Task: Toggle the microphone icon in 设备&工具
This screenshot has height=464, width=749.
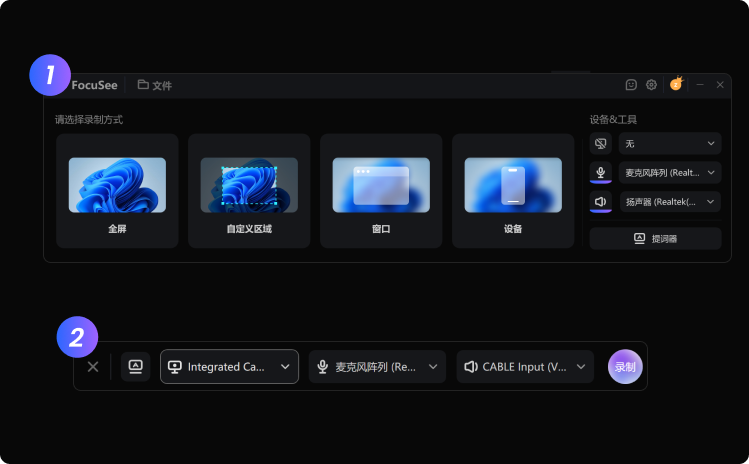Action: pos(600,173)
